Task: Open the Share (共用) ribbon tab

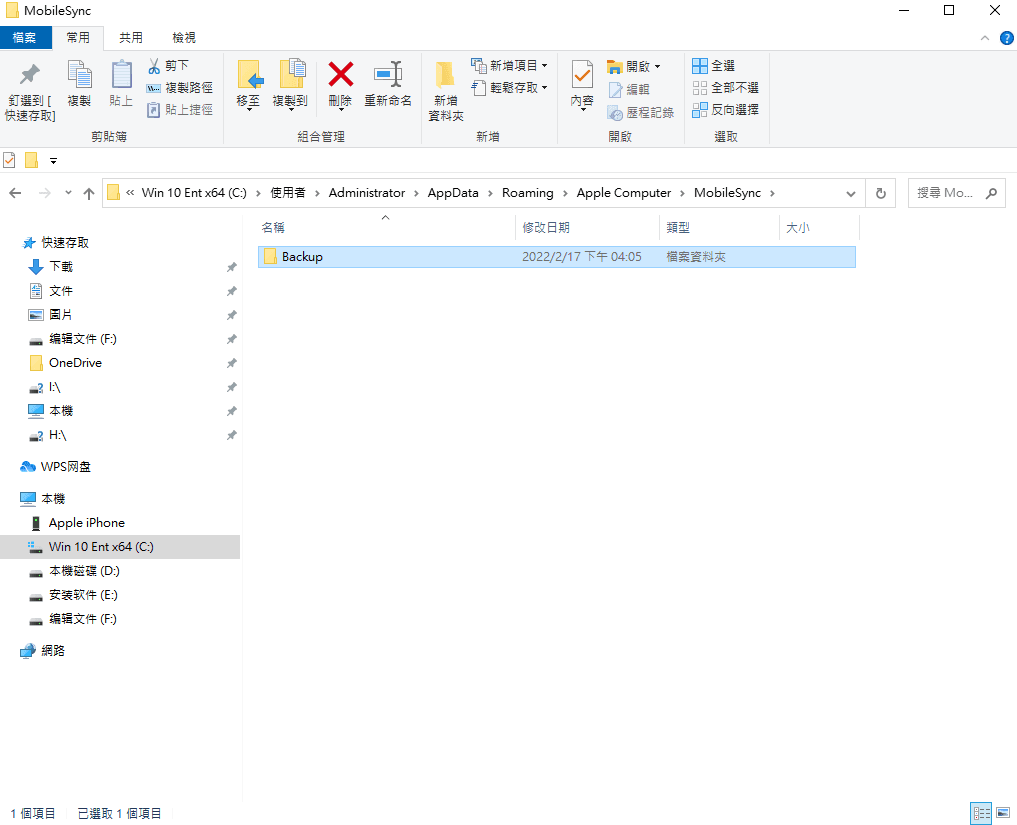Action: pos(131,37)
